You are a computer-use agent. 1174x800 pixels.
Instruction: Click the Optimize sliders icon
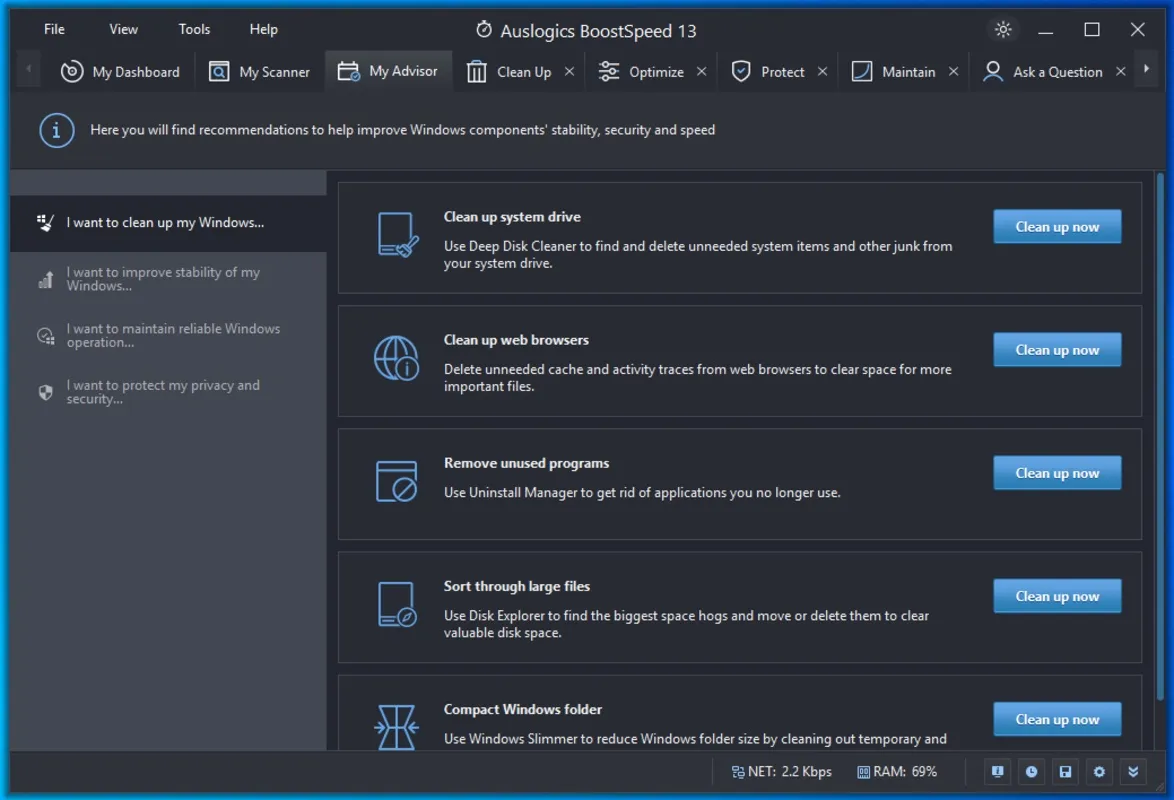tap(609, 71)
